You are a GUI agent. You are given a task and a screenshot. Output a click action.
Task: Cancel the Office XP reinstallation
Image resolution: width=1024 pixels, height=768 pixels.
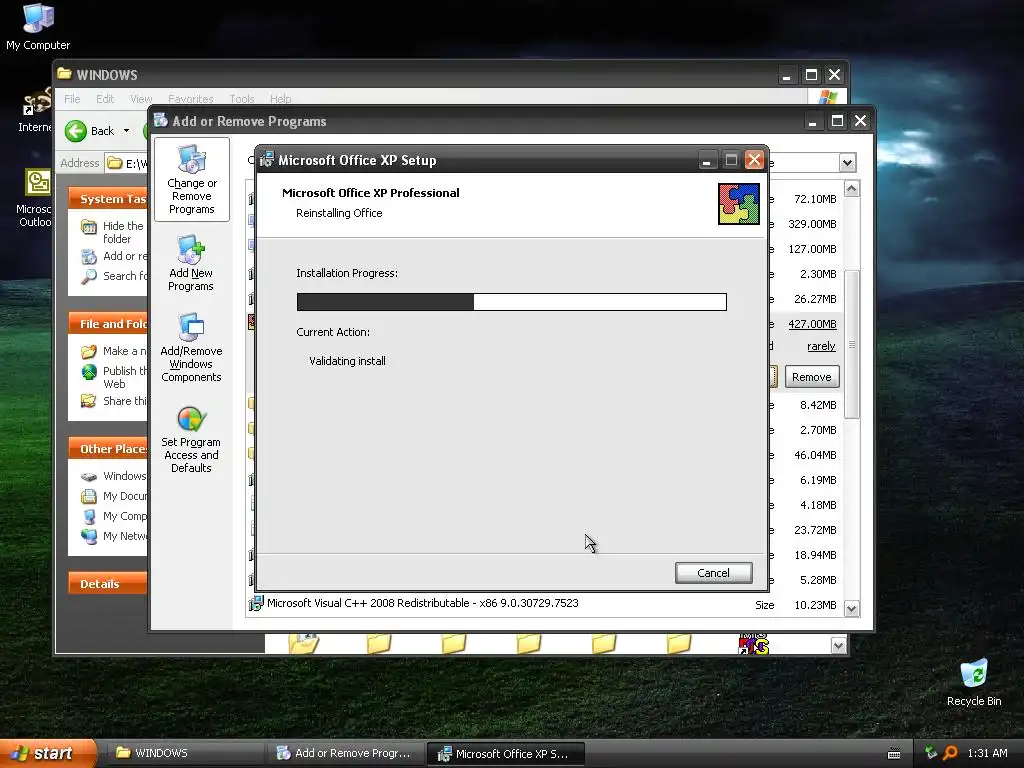click(713, 573)
